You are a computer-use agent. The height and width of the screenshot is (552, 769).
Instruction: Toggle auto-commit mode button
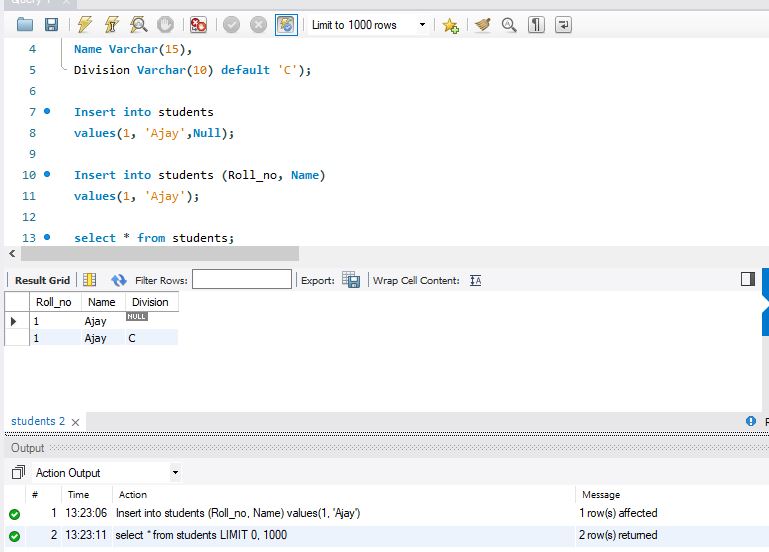(286, 25)
